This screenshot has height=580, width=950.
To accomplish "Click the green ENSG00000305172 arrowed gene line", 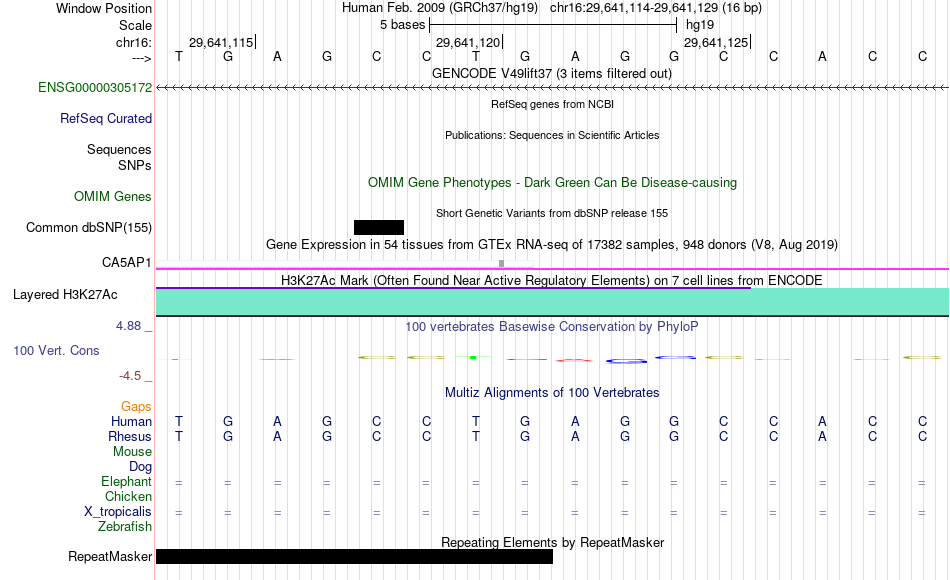I will (553, 88).
